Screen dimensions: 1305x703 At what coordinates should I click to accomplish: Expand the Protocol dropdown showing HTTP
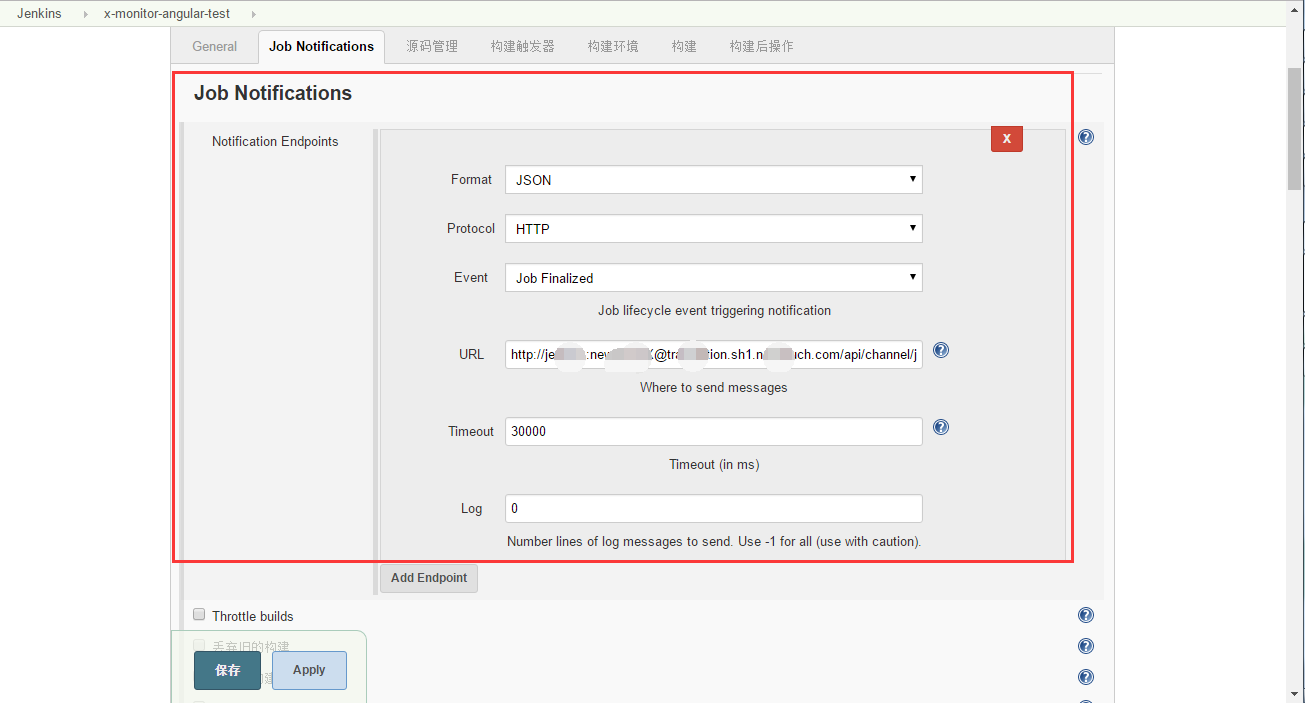tap(713, 229)
